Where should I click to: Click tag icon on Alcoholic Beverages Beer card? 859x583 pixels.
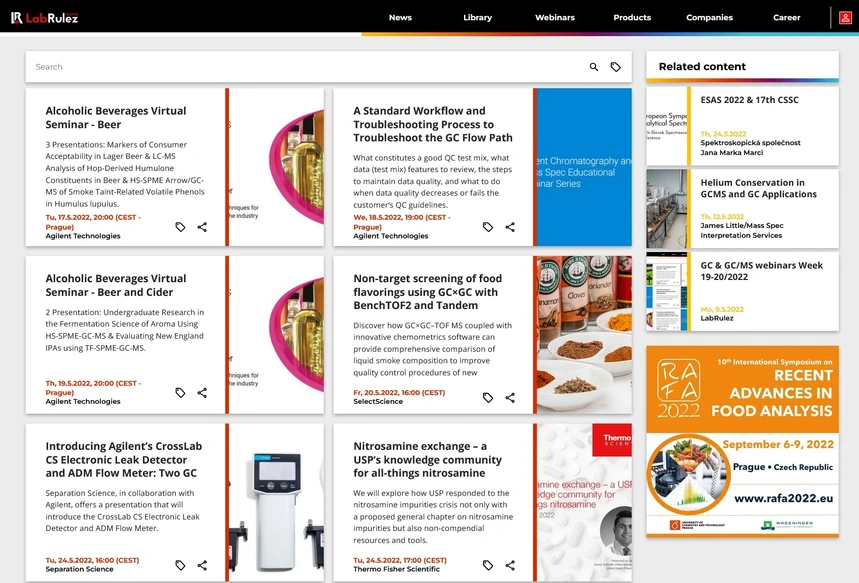coord(180,227)
